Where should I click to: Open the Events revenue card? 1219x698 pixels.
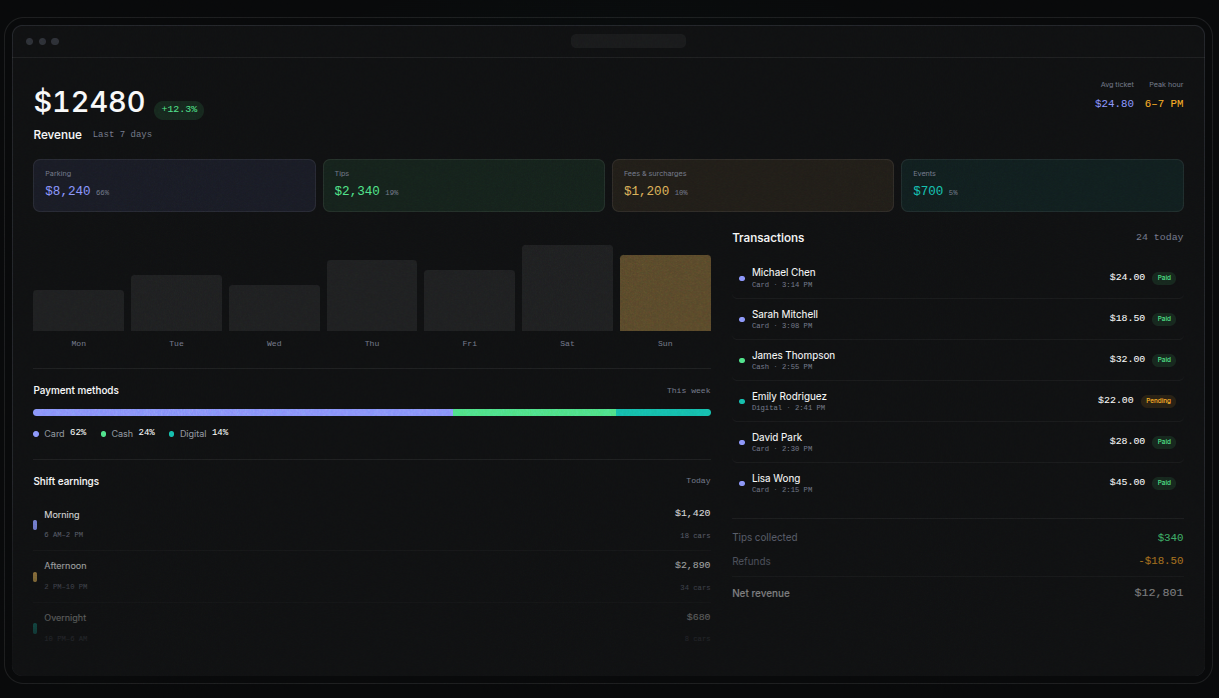(x=1042, y=185)
